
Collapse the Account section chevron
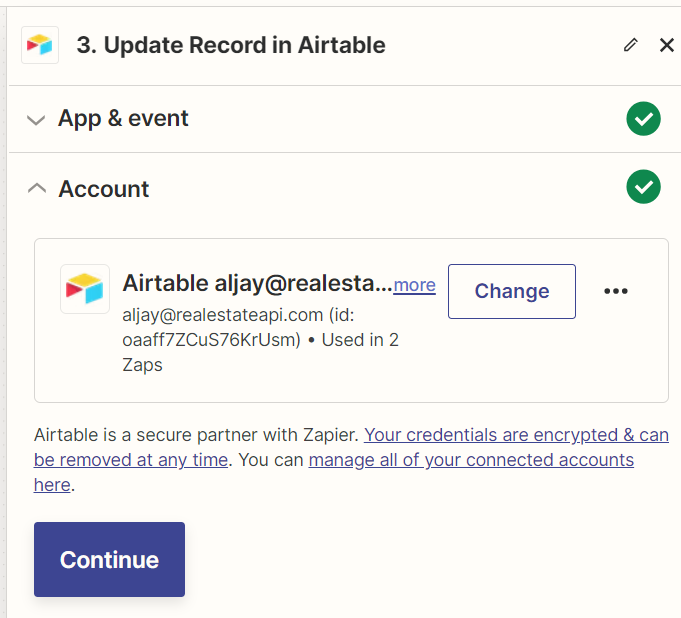(36, 188)
